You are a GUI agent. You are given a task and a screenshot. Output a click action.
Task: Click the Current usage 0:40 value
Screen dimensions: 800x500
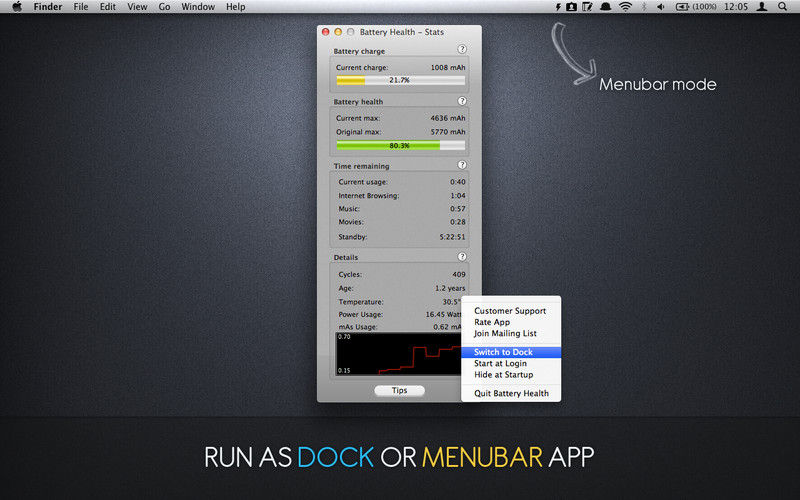coord(458,182)
